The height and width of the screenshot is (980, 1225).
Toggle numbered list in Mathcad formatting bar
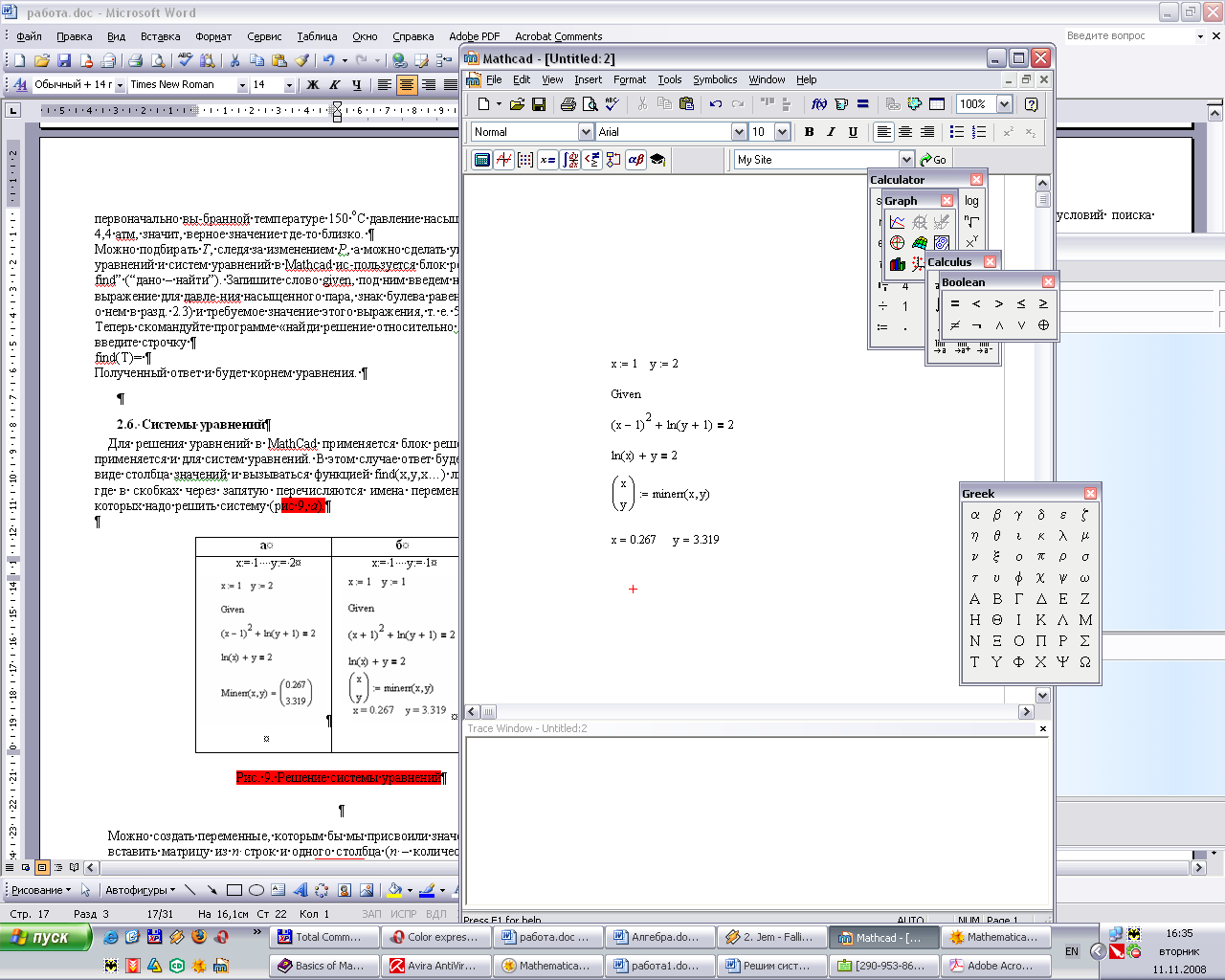coord(978,132)
